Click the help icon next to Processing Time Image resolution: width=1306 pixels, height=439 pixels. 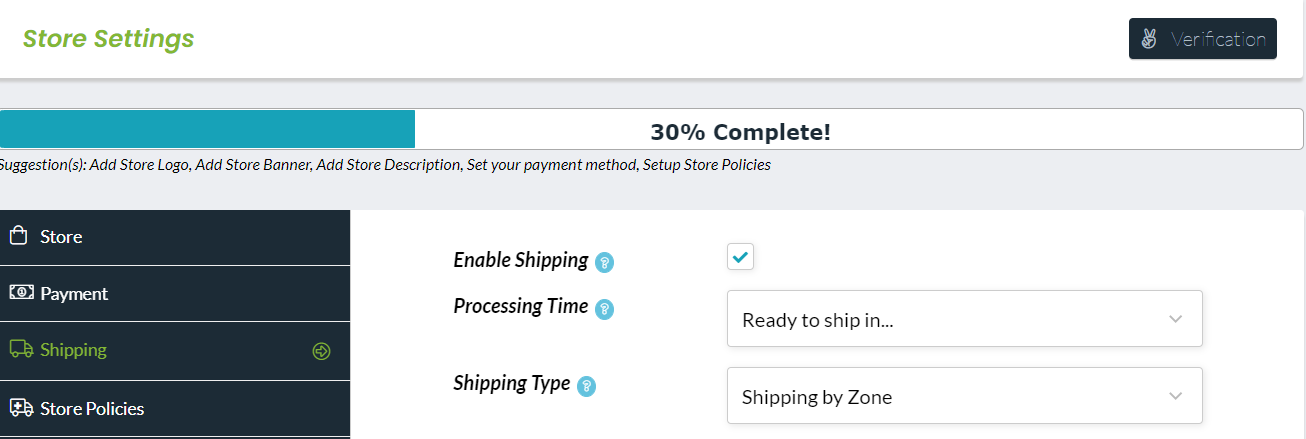pos(604,309)
